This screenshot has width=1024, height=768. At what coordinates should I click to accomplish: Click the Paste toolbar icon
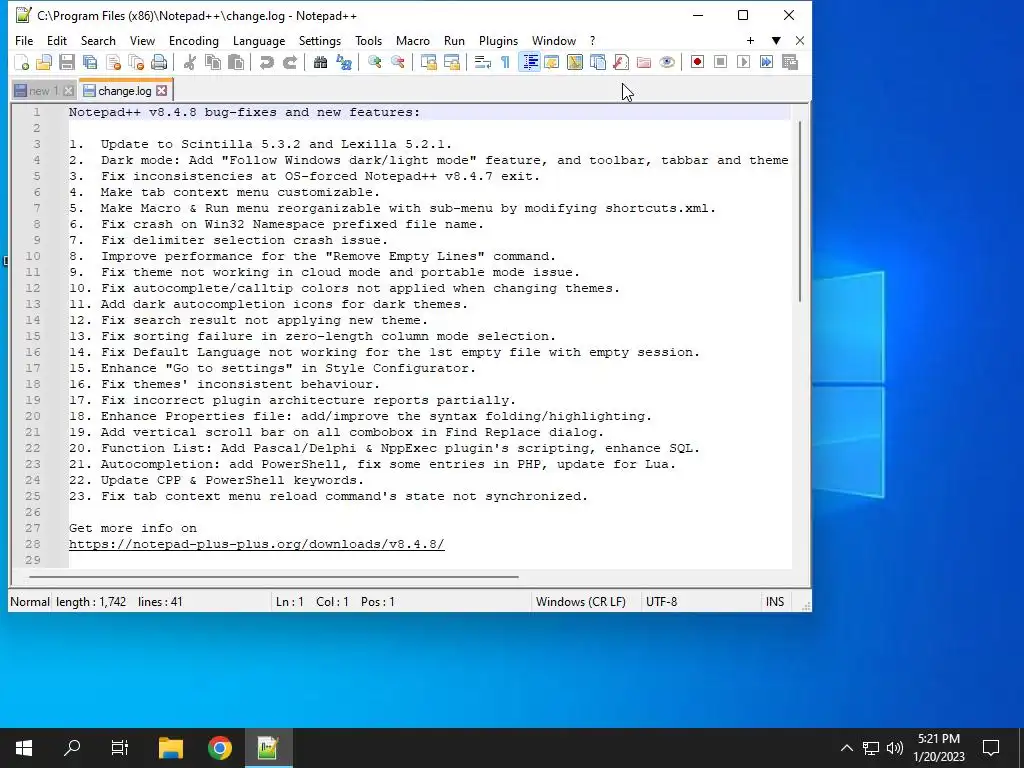(236, 62)
